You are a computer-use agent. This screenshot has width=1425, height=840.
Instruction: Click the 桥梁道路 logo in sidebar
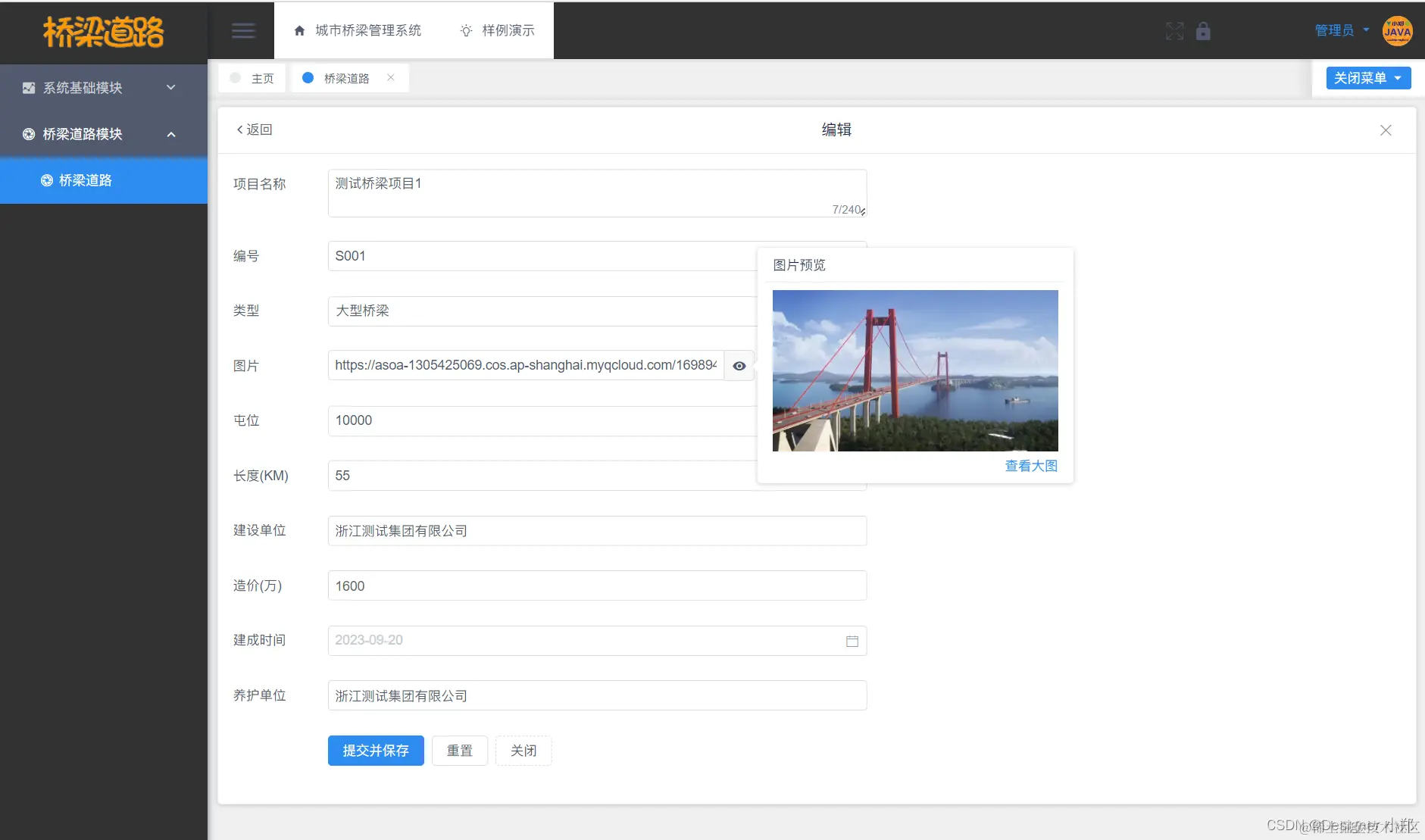pos(104,32)
